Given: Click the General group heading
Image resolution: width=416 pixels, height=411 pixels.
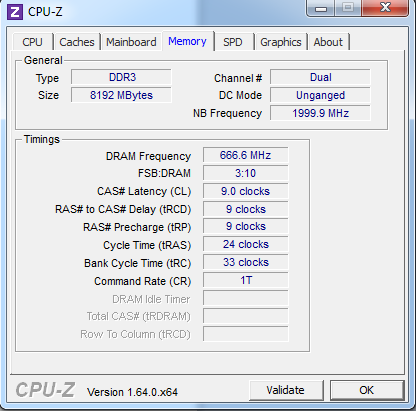Looking at the screenshot, I should coord(43,60).
